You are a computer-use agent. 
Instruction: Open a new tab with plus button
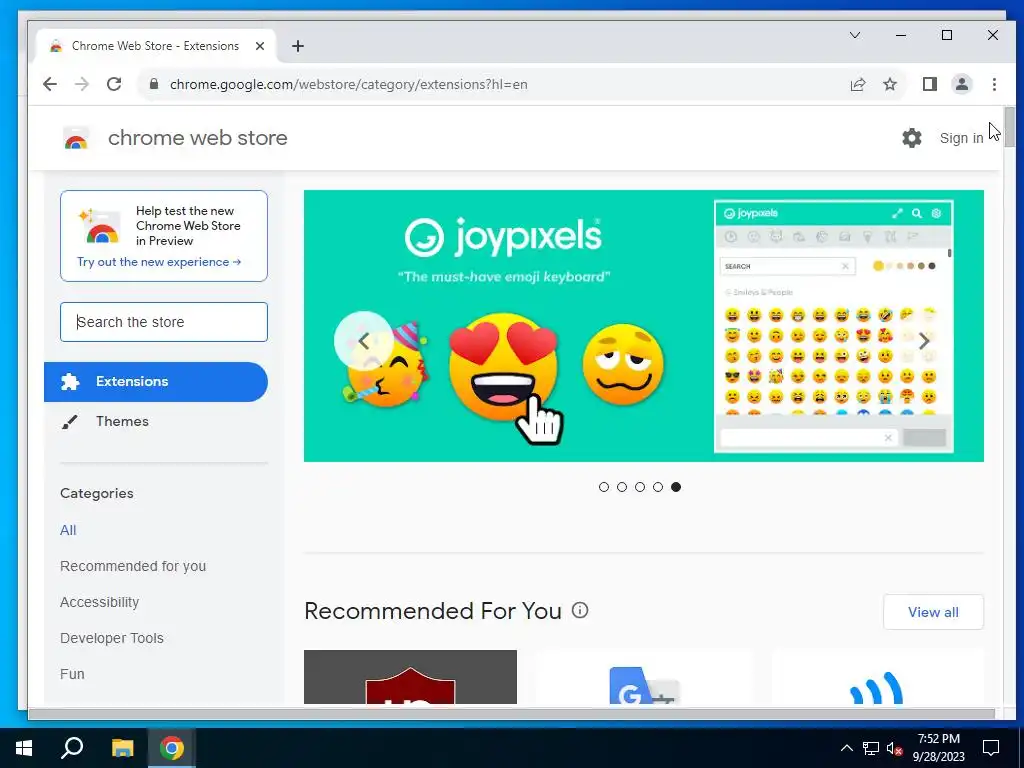(298, 46)
